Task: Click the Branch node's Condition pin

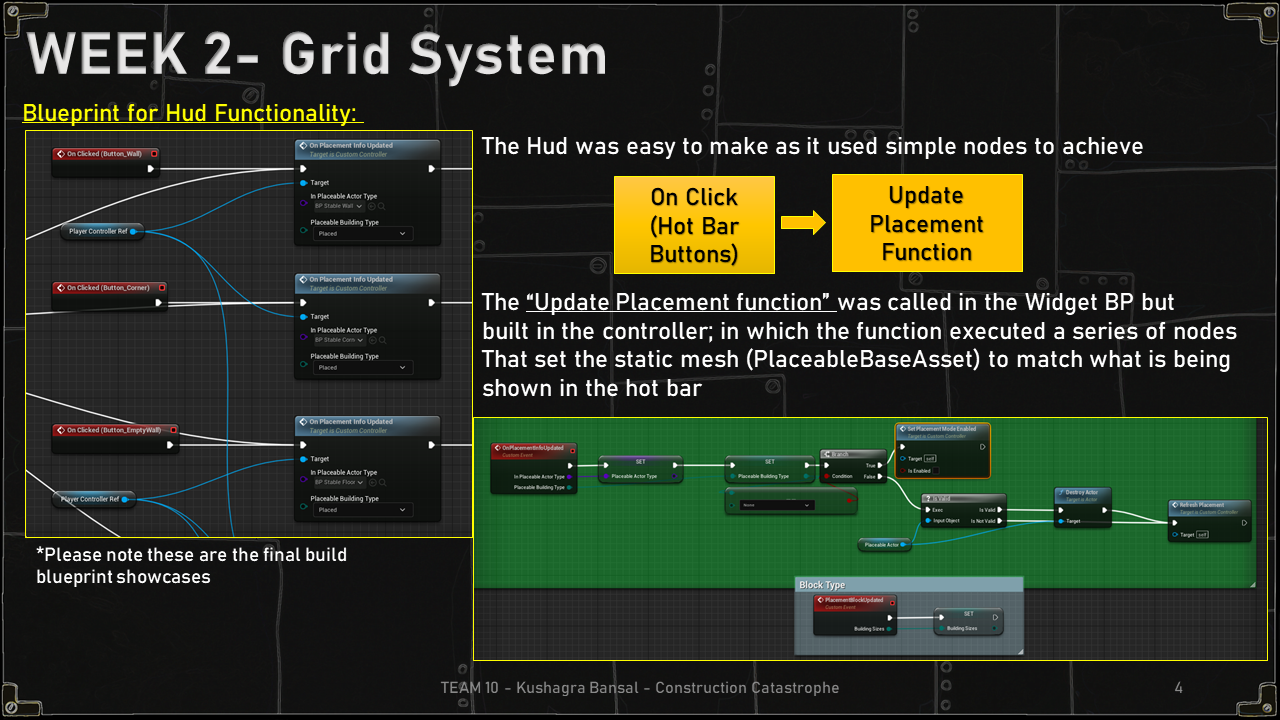Action: click(826, 476)
